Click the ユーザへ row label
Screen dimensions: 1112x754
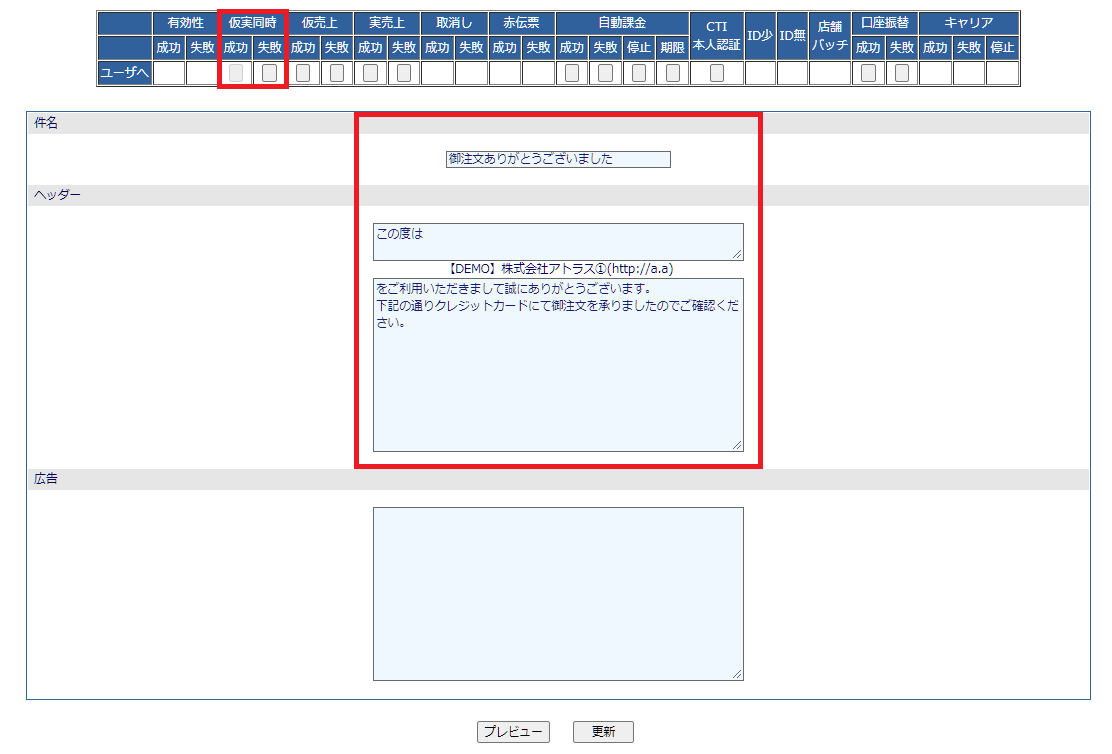pos(125,73)
